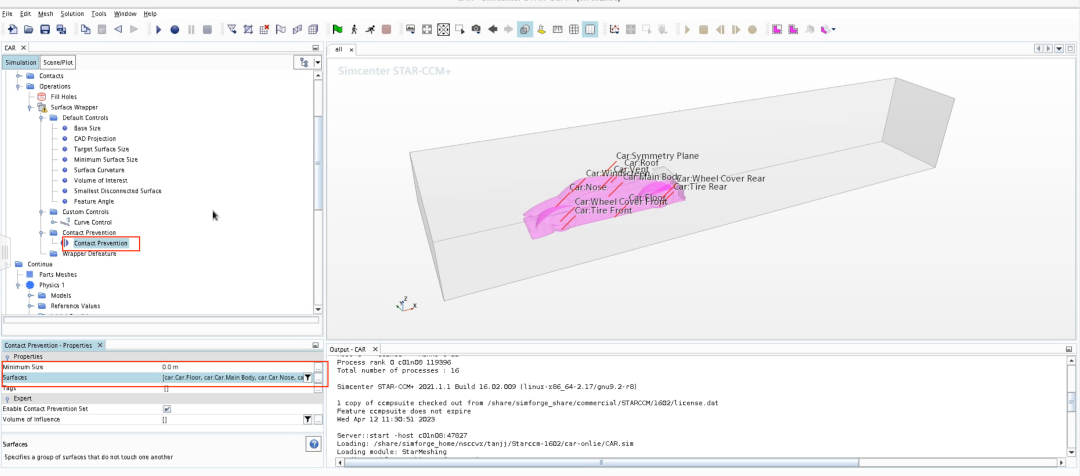
Task: Click the tree filter icon beside Scene/Plot
Action: click(x=302, y=63)
